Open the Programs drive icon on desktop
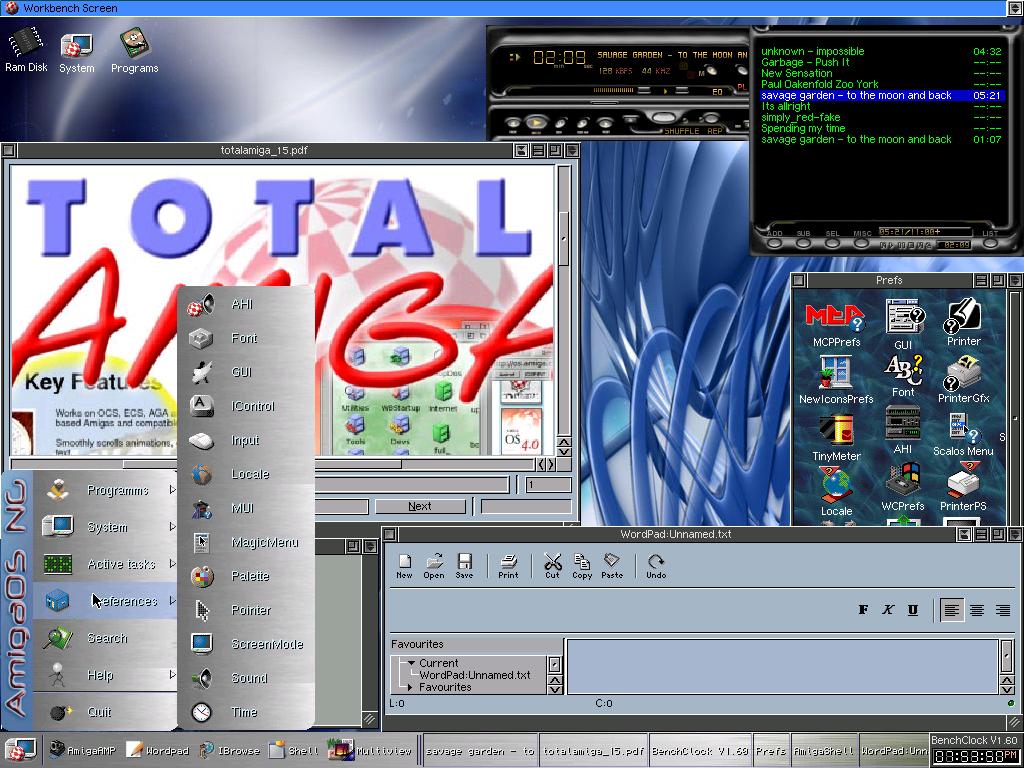The height and width of the screenshot is (768, 1024). [x=135, y=50]
